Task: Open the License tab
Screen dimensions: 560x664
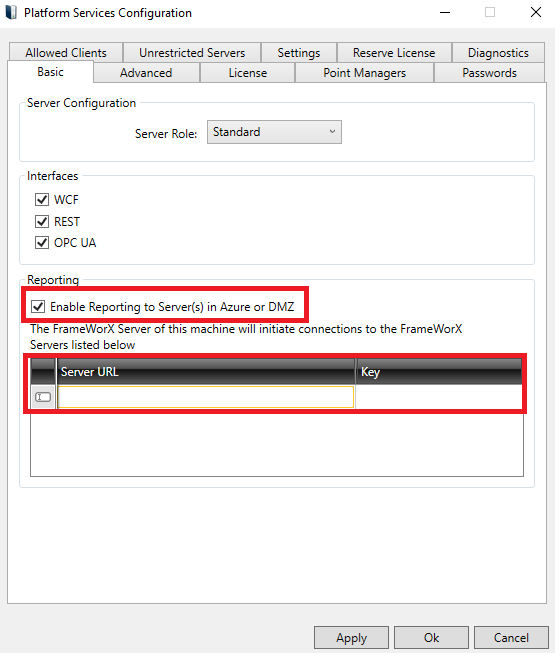Action: pyautogui.click(x=247, y=73)
